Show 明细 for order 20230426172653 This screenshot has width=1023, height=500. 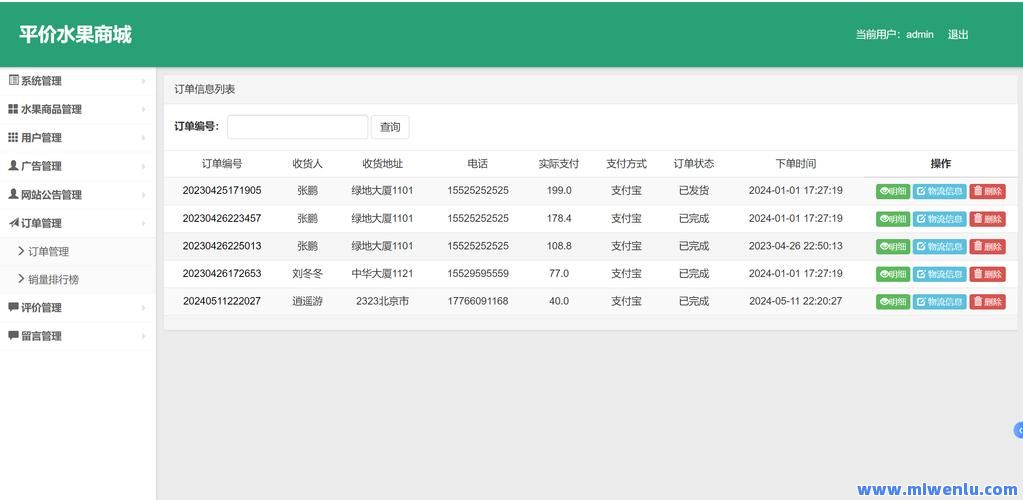pyautogui.click(x=893, y=274)
